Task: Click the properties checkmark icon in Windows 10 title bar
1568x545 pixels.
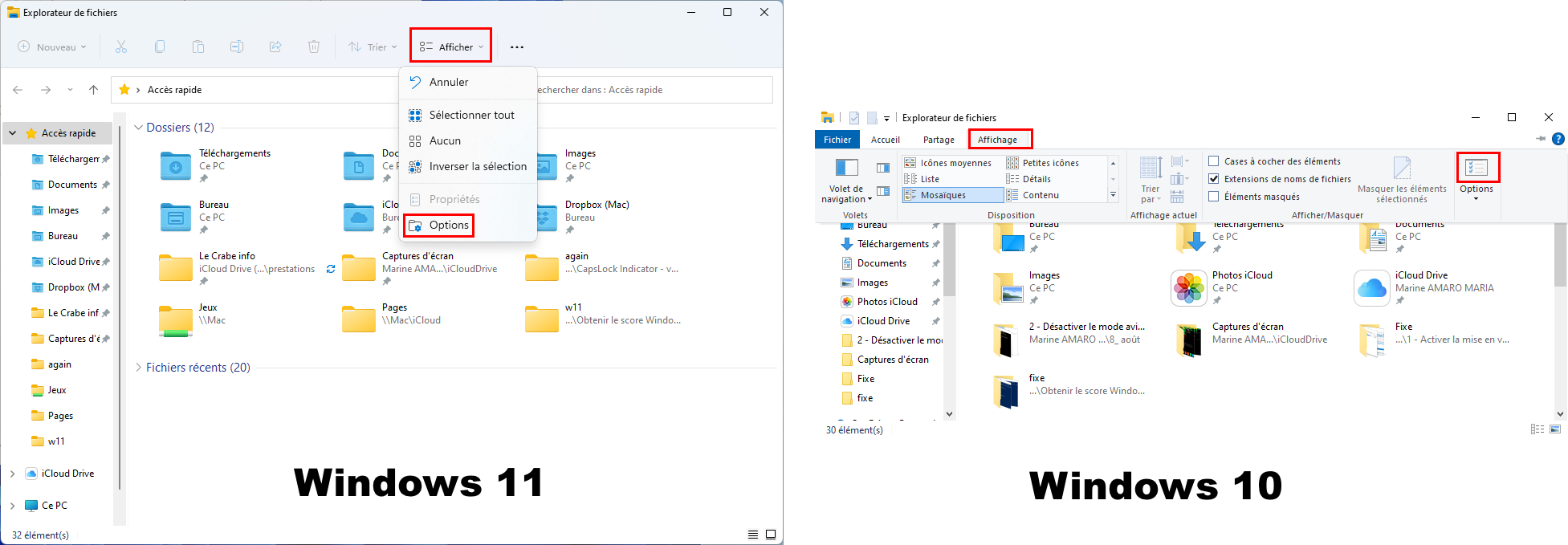Action: click(x=854, y=118)
